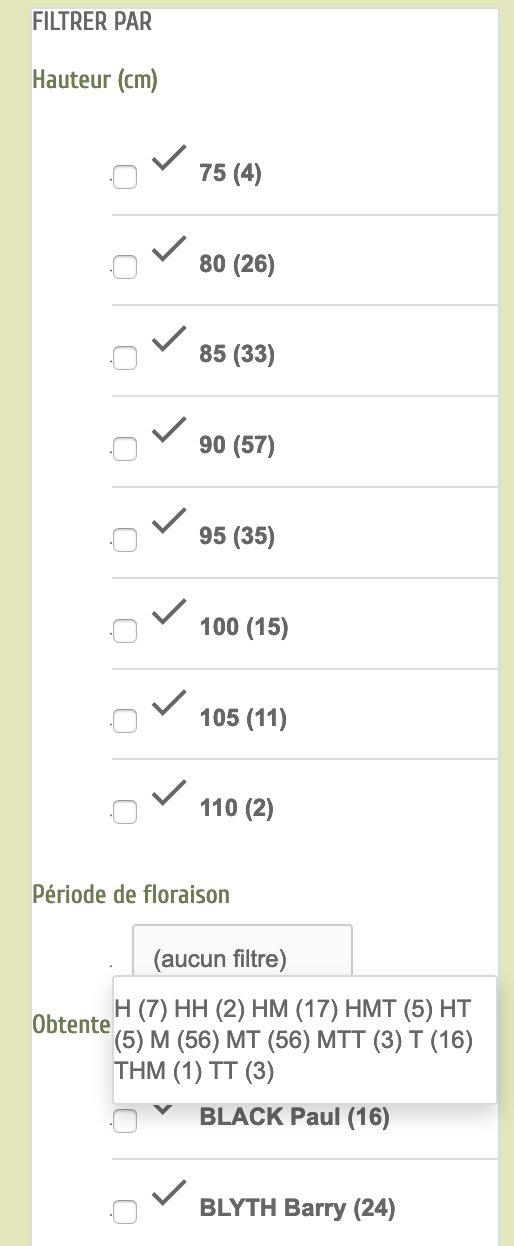Viewport: 514px width, 1246px height.
Task: Enable the 90 (57) height checkbox
Action: coord(125,449)
